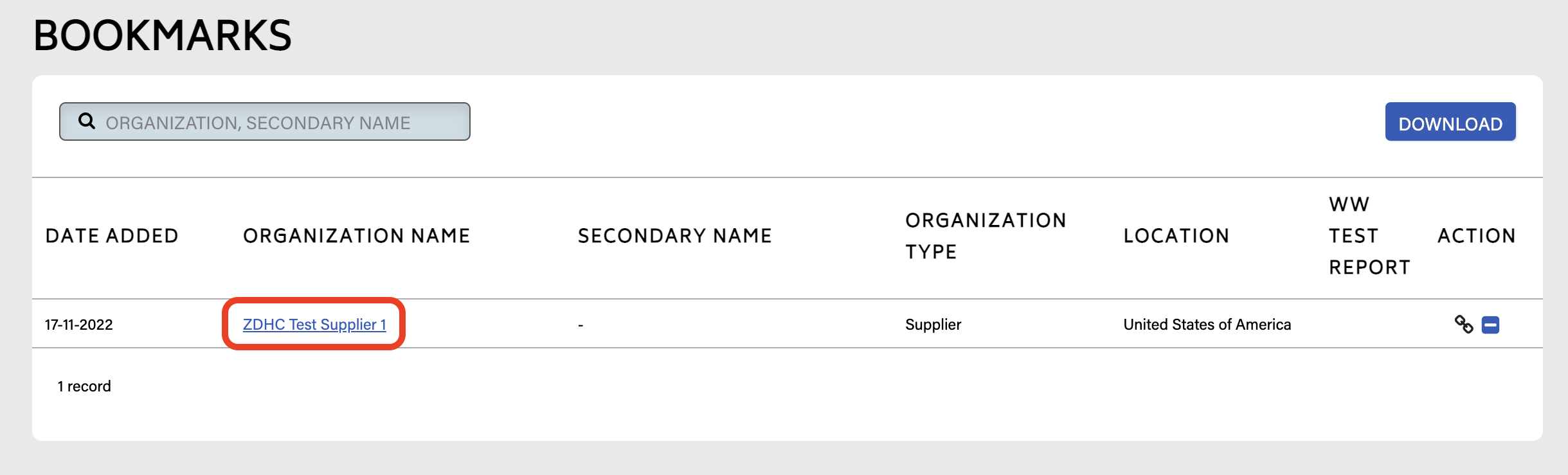This screenshot has height=475, width=1568.
Task: Click the Action column header
Action: tap(1476, 236)
